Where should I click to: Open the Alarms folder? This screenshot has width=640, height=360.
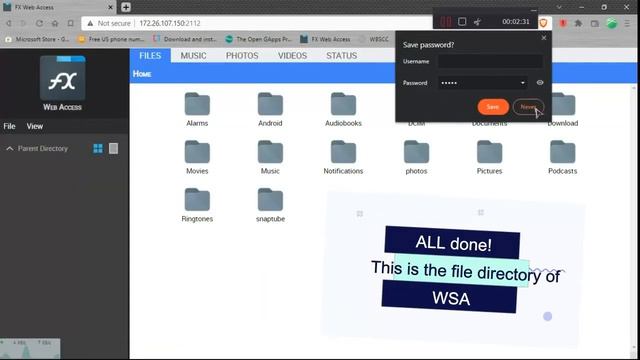[x=197, y=109]
